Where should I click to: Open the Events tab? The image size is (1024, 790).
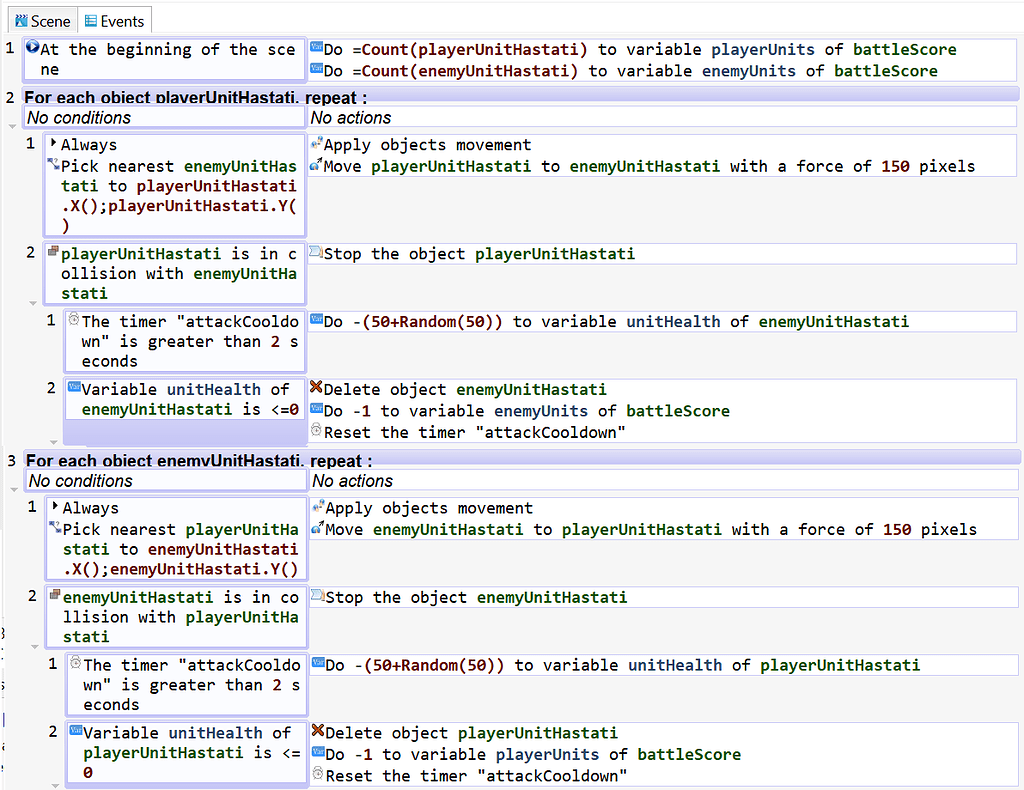pos(114,19)
